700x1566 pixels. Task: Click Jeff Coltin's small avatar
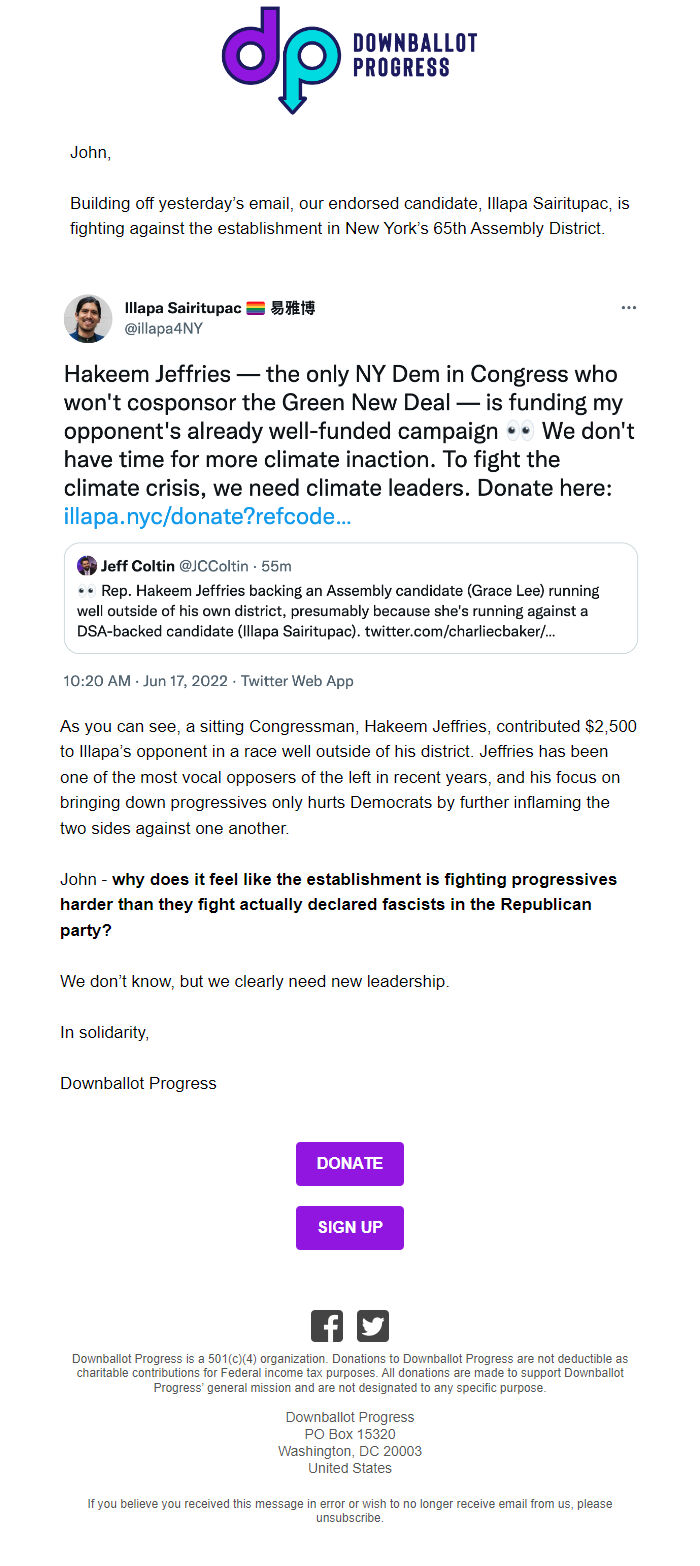point(87,566)
